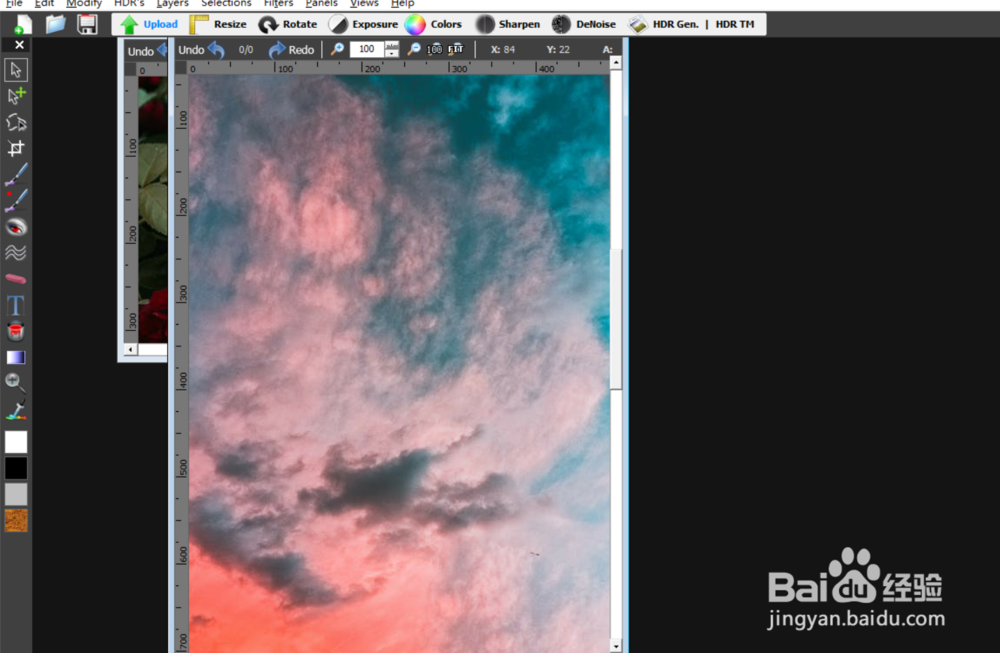
Task: Click the roses window horizontal scroll left arrow
Action: click(131, 349)
